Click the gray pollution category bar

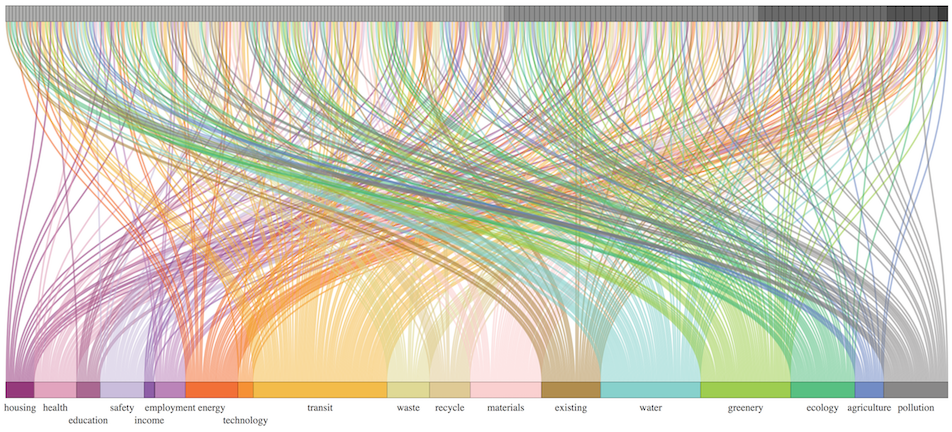pos(915,390)
